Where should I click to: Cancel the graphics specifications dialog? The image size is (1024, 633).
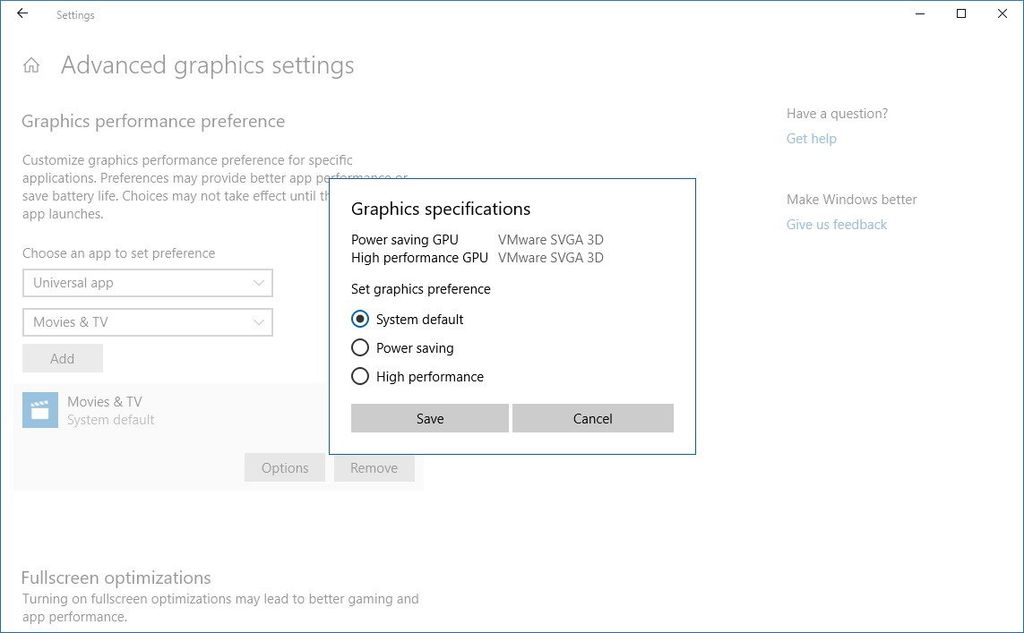click(x=592, y=418)
